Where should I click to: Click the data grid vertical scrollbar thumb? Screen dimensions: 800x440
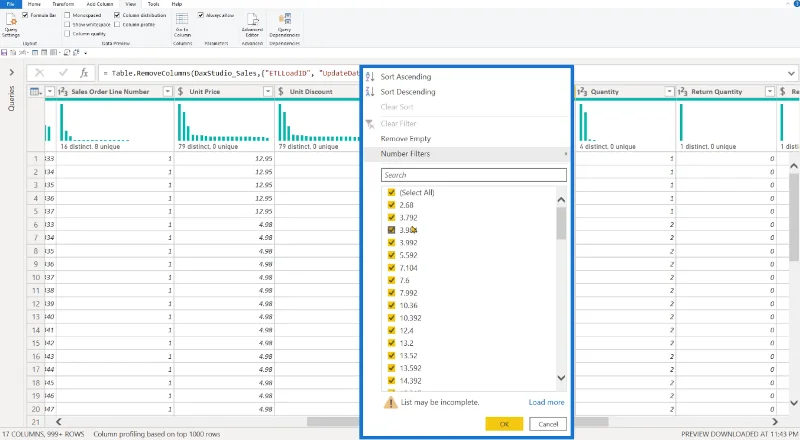(793, 217)
